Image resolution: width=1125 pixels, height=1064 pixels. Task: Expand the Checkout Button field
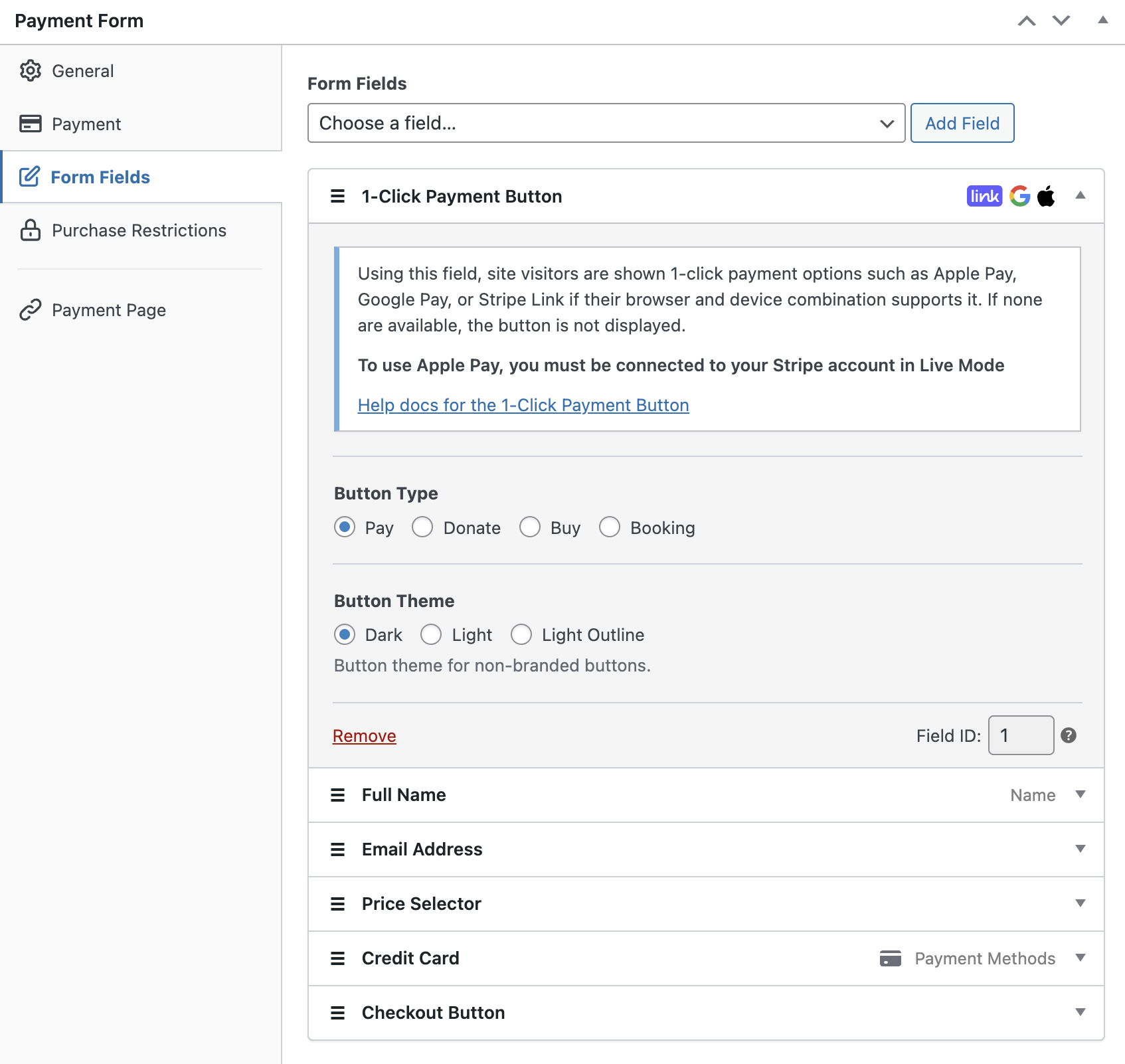point(1081,1012)
